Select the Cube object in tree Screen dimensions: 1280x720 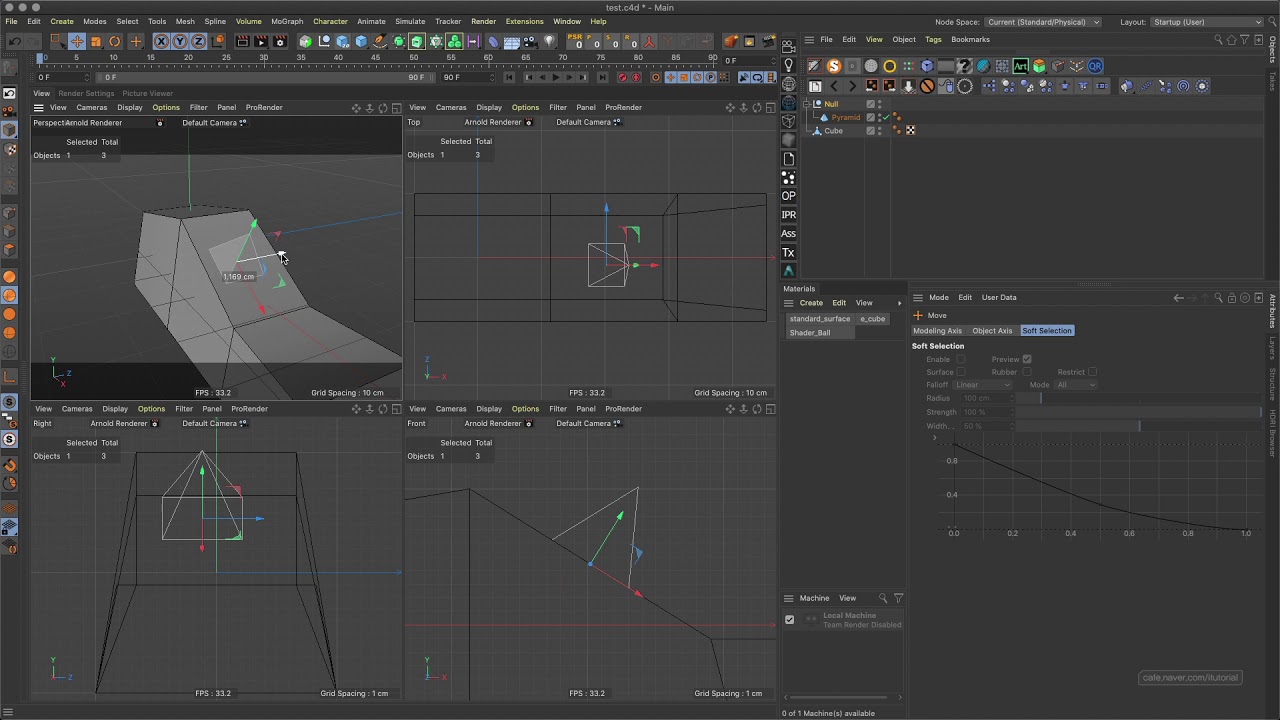833,131
